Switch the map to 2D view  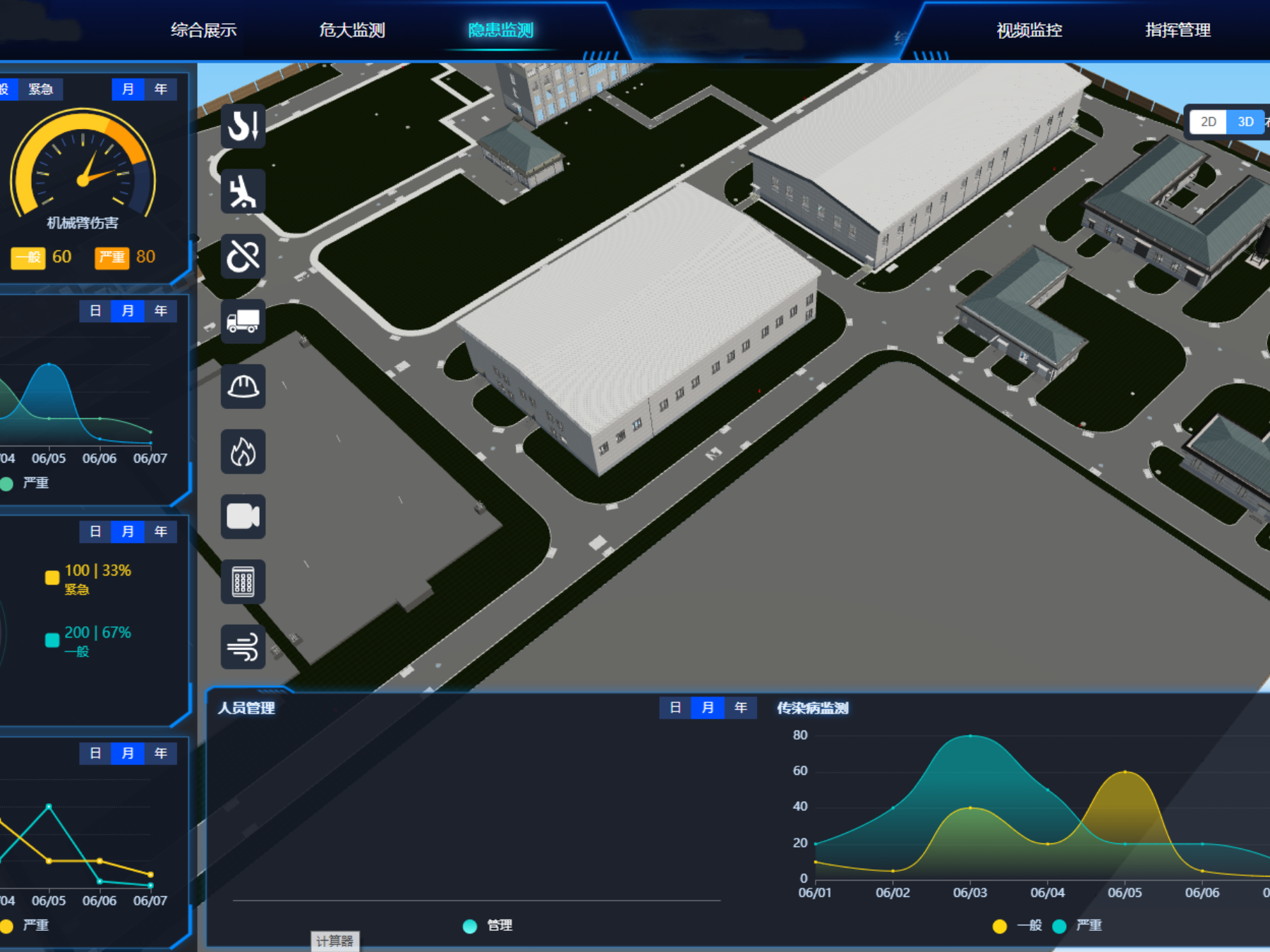[x=1208, y=122]
